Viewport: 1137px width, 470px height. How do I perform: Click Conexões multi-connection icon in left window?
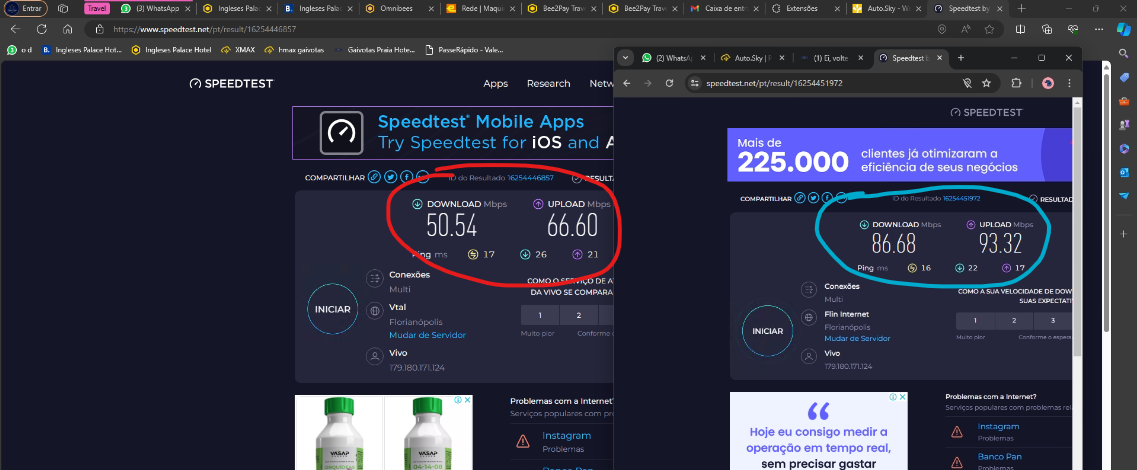click(x=373, y=278)
